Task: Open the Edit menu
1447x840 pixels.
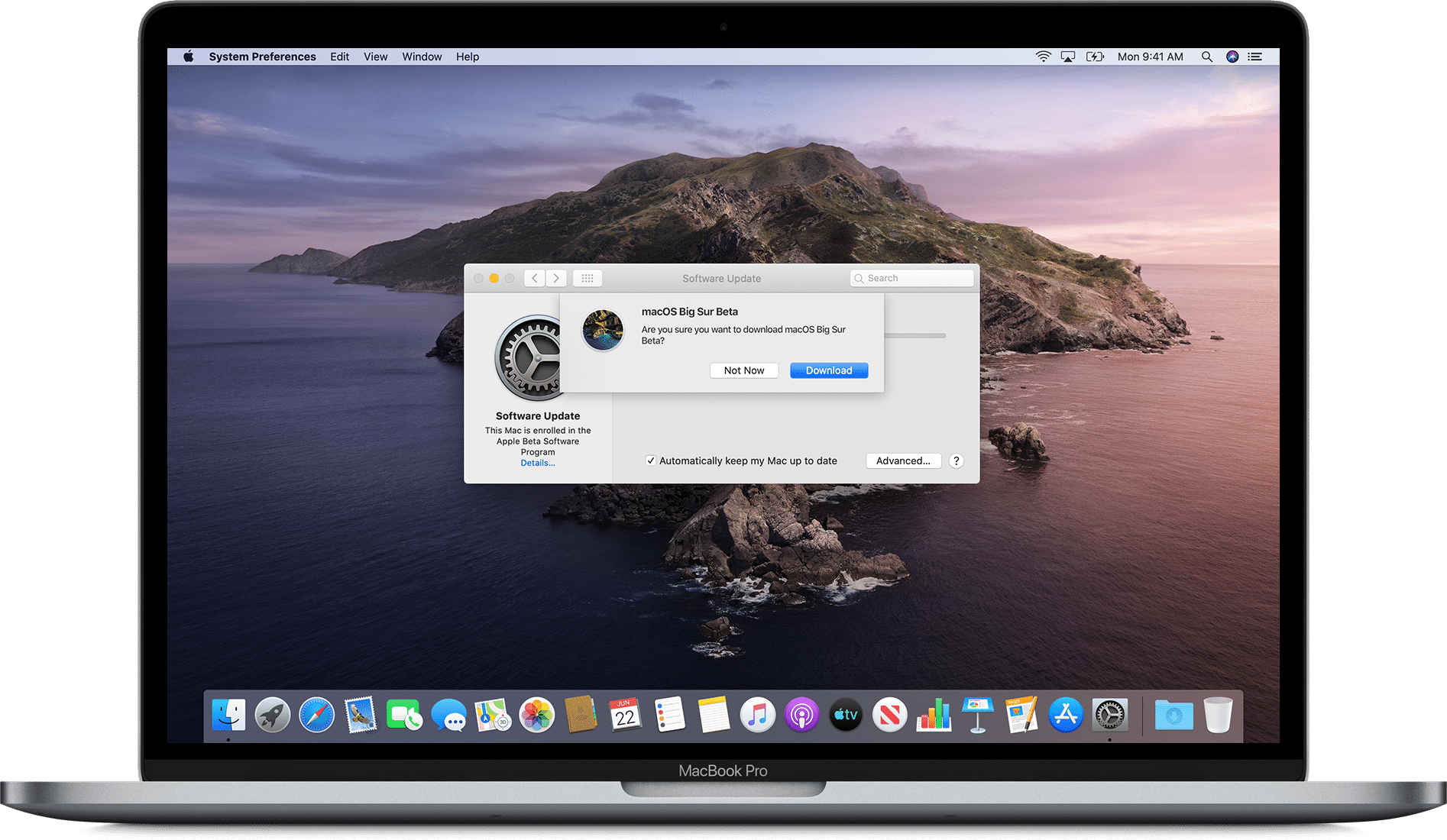Action: click(x=340, y=57)
